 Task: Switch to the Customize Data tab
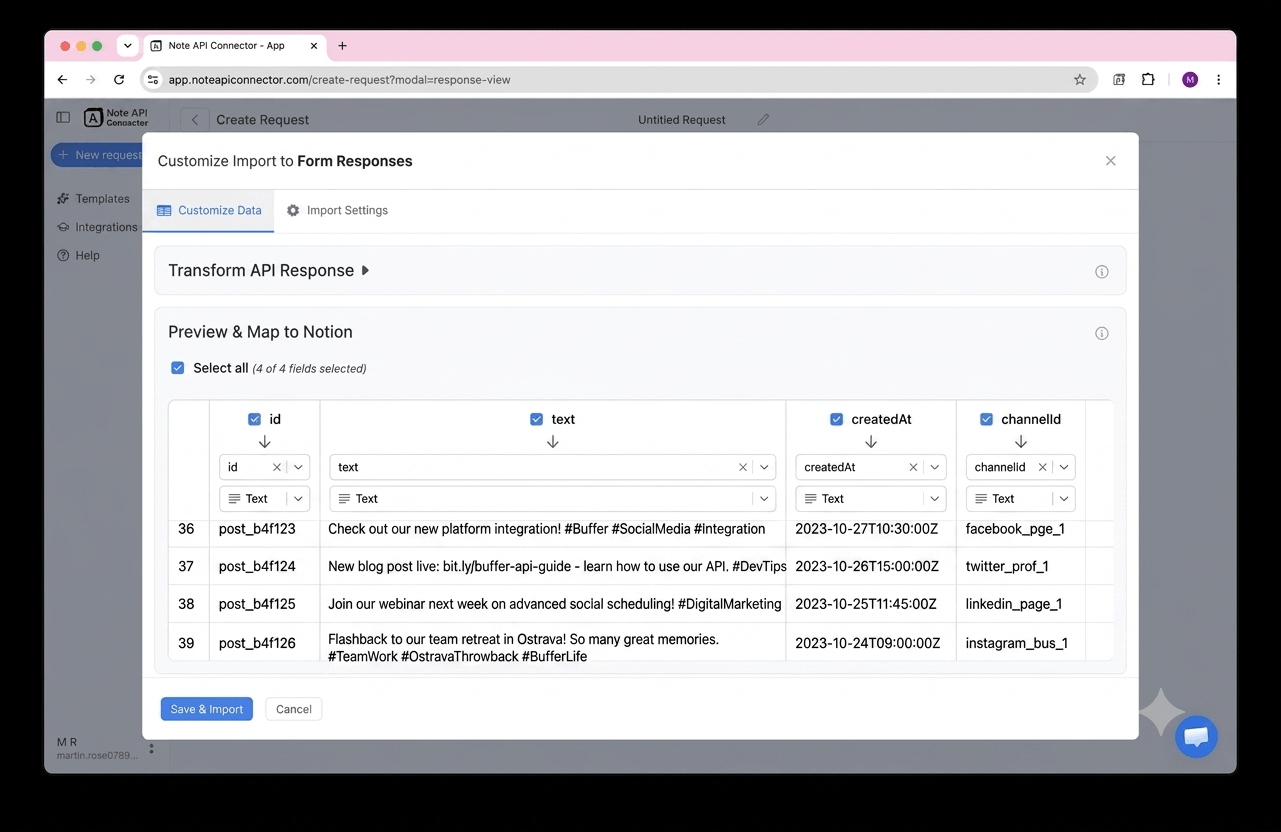pyautogui.click(x=209, y=211)
